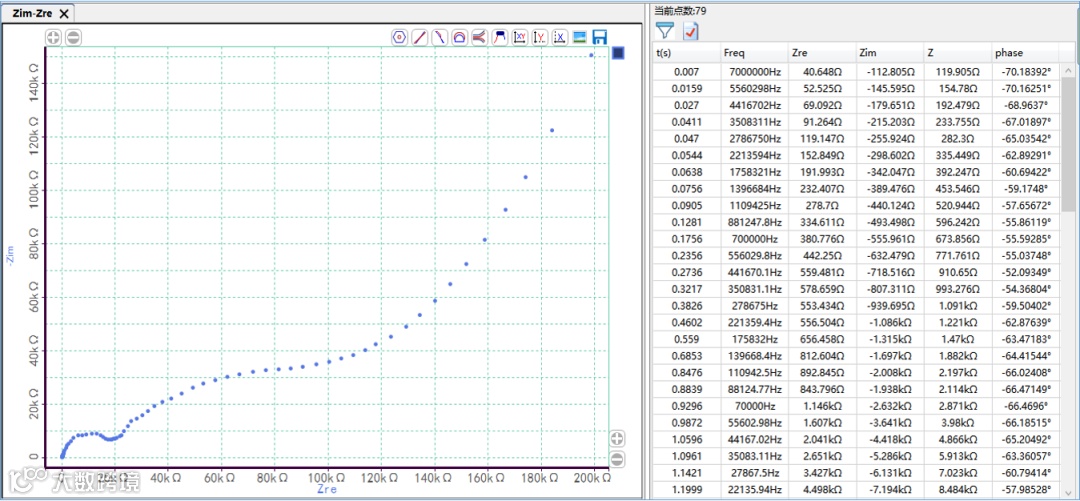The height and width of the screenshot is (501, 1080).
Task: Select the Freq cell 110942.5Hz
Action: 753,372
